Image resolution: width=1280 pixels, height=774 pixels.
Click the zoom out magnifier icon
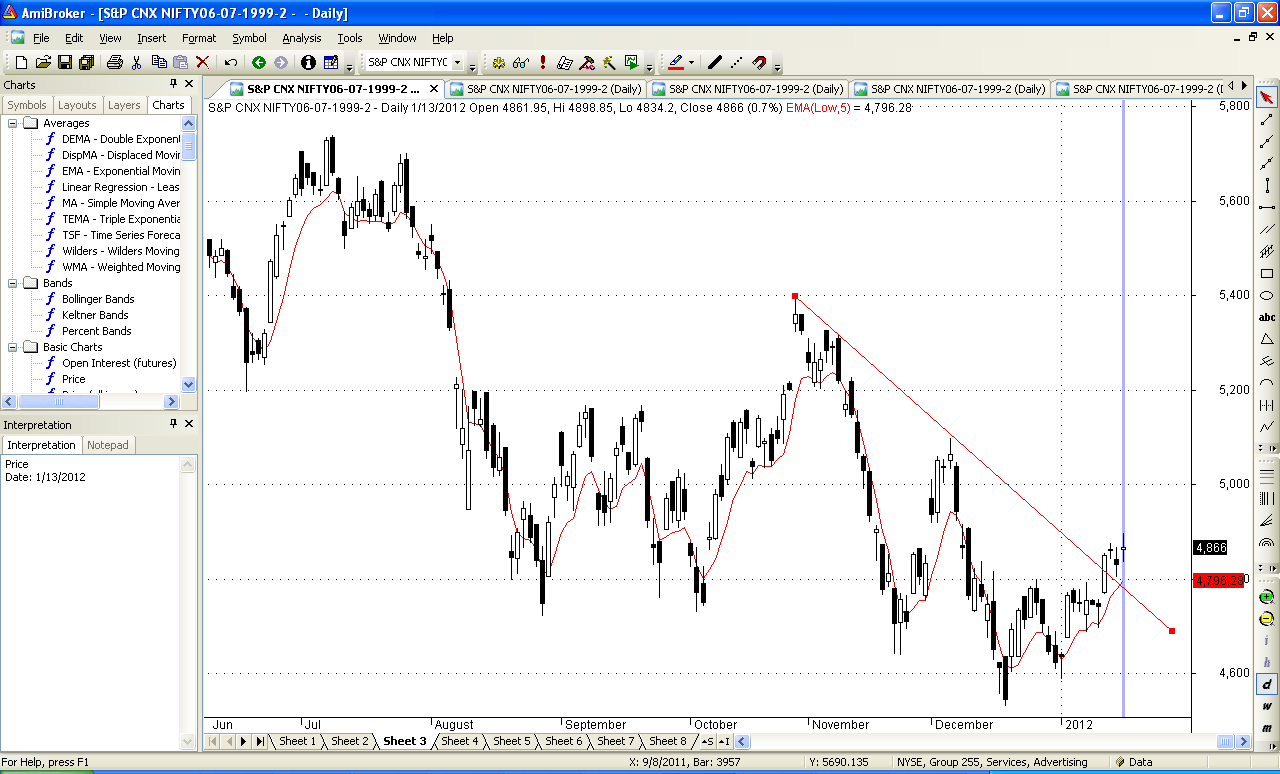1267,618
